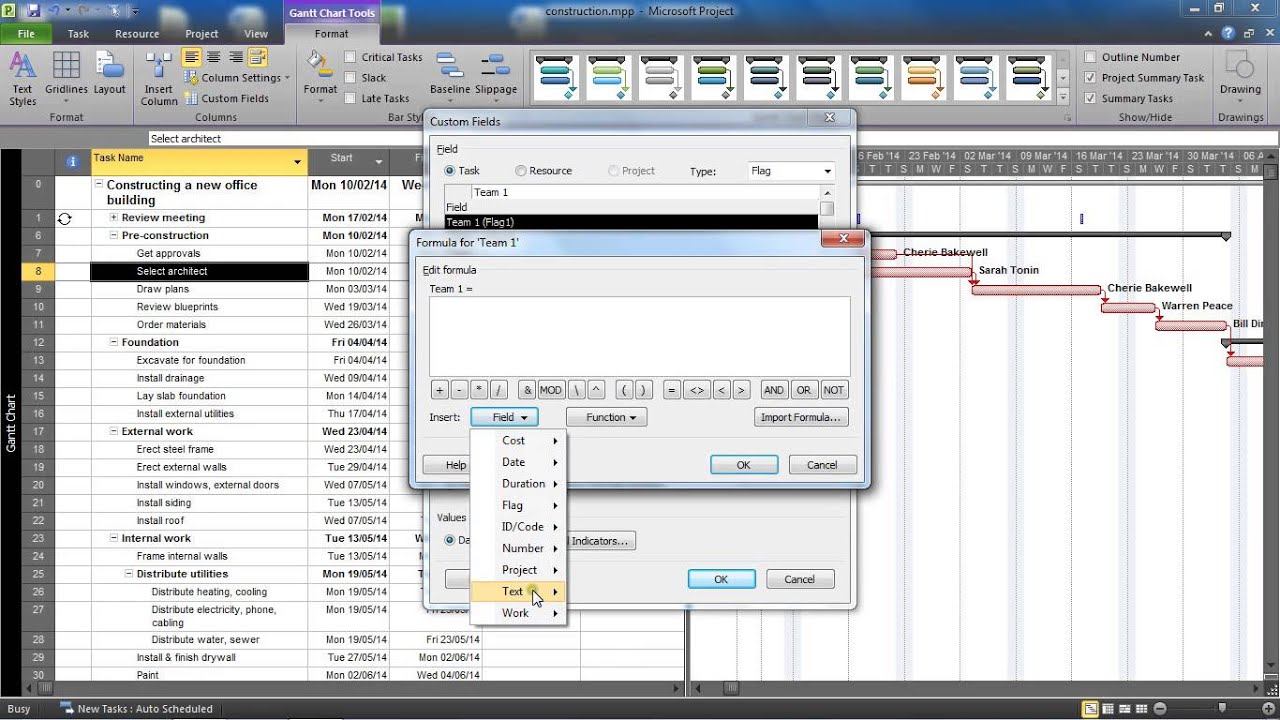Insert the AND operator

coord(774,390)
